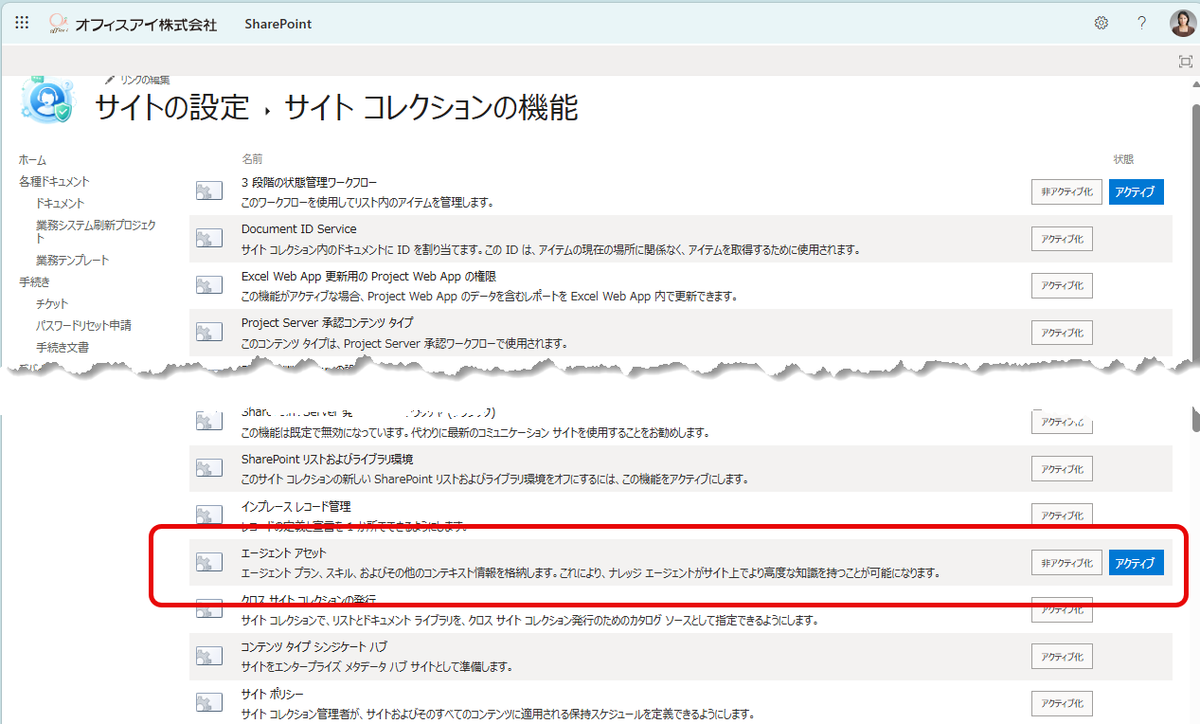Deactivate the エージェント アセット feature
Image resolution: width=1200 pixels, height=724 pixels.
point(1066,563)
